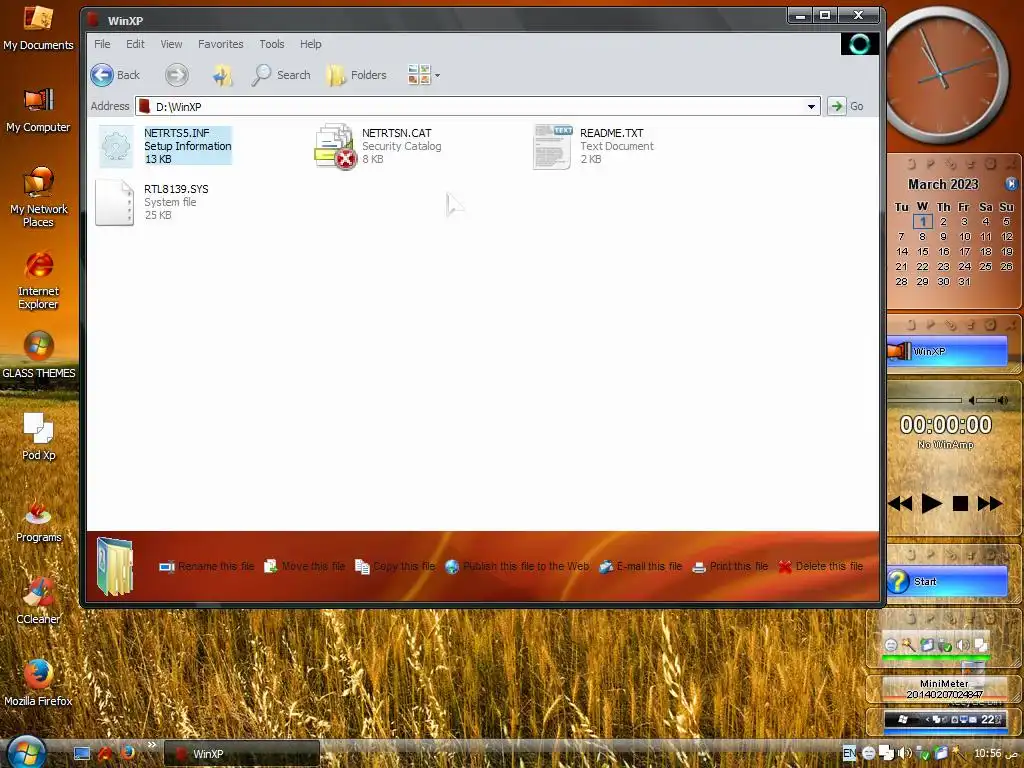The height and width of the screenshot is (768, 1024).
Task: Click EN language indicator in tray
Action: coord(849,754)
